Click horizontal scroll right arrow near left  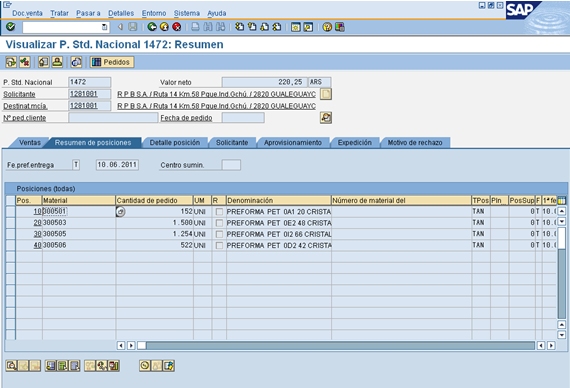click(131, 345)
